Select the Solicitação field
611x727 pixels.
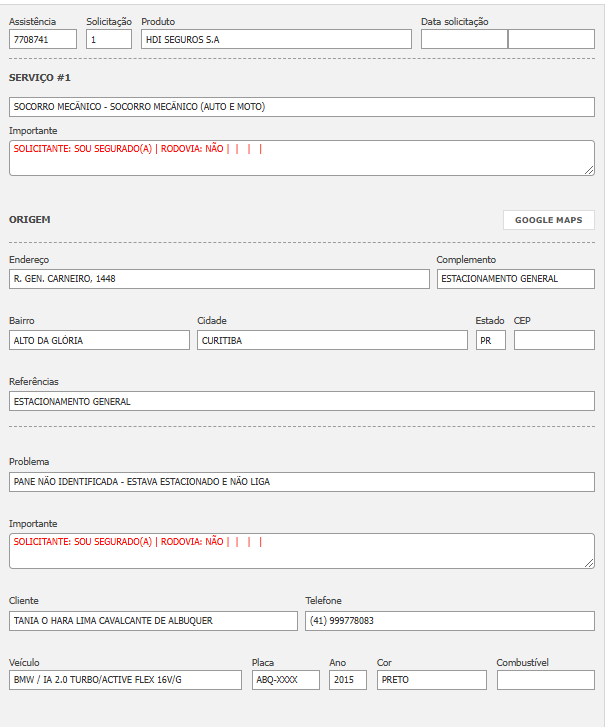[x=109, y=39]
